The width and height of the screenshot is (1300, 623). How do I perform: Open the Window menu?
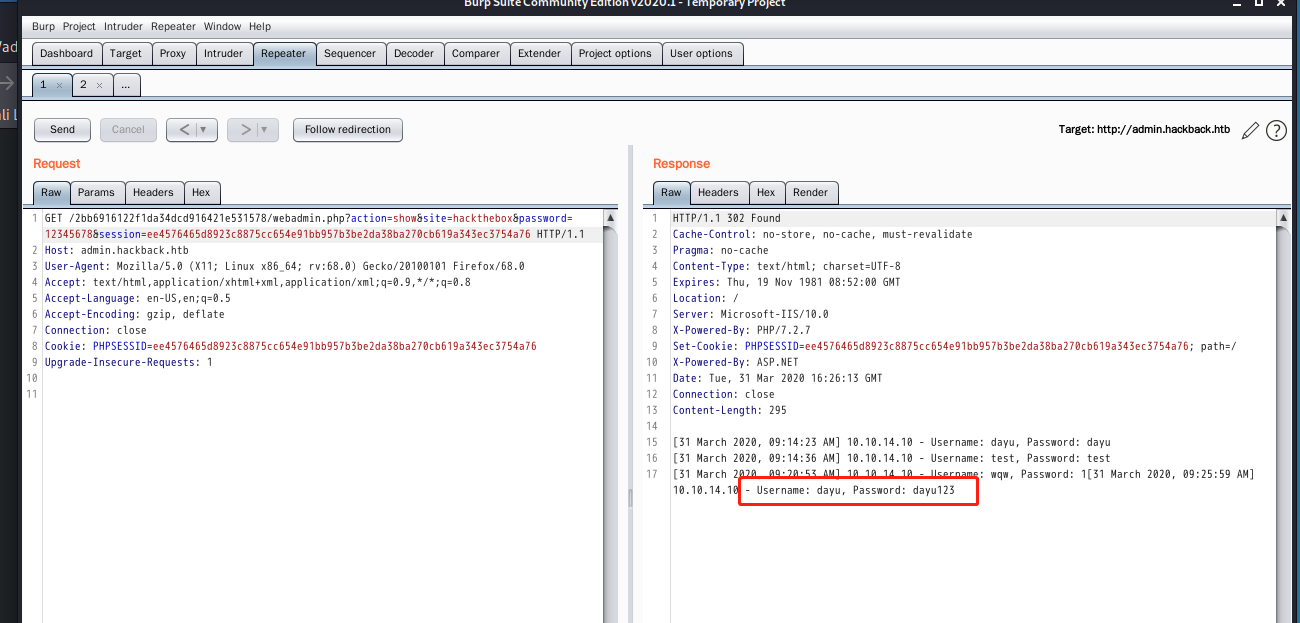[222, 26]
